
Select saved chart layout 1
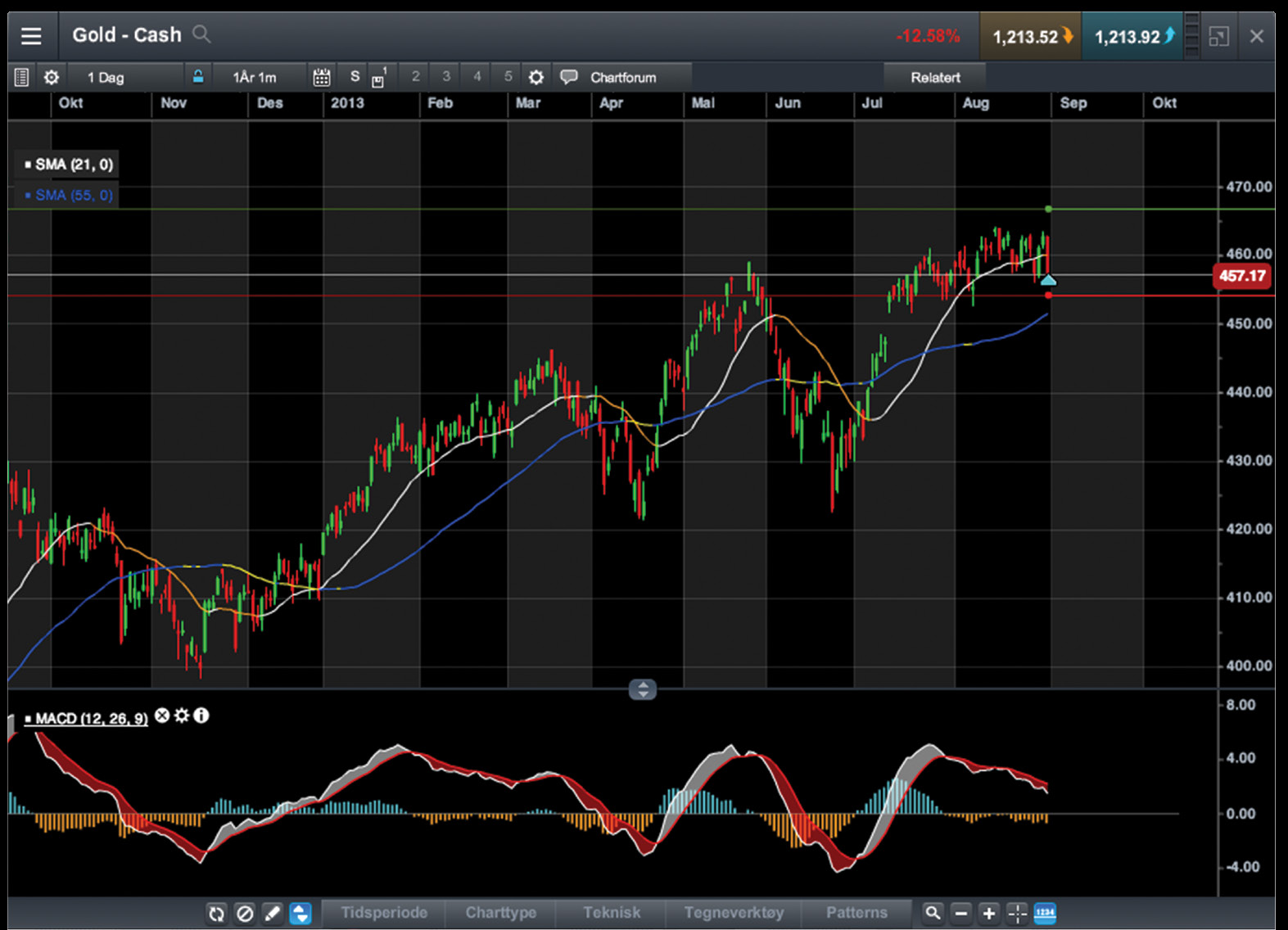point(379,77)
